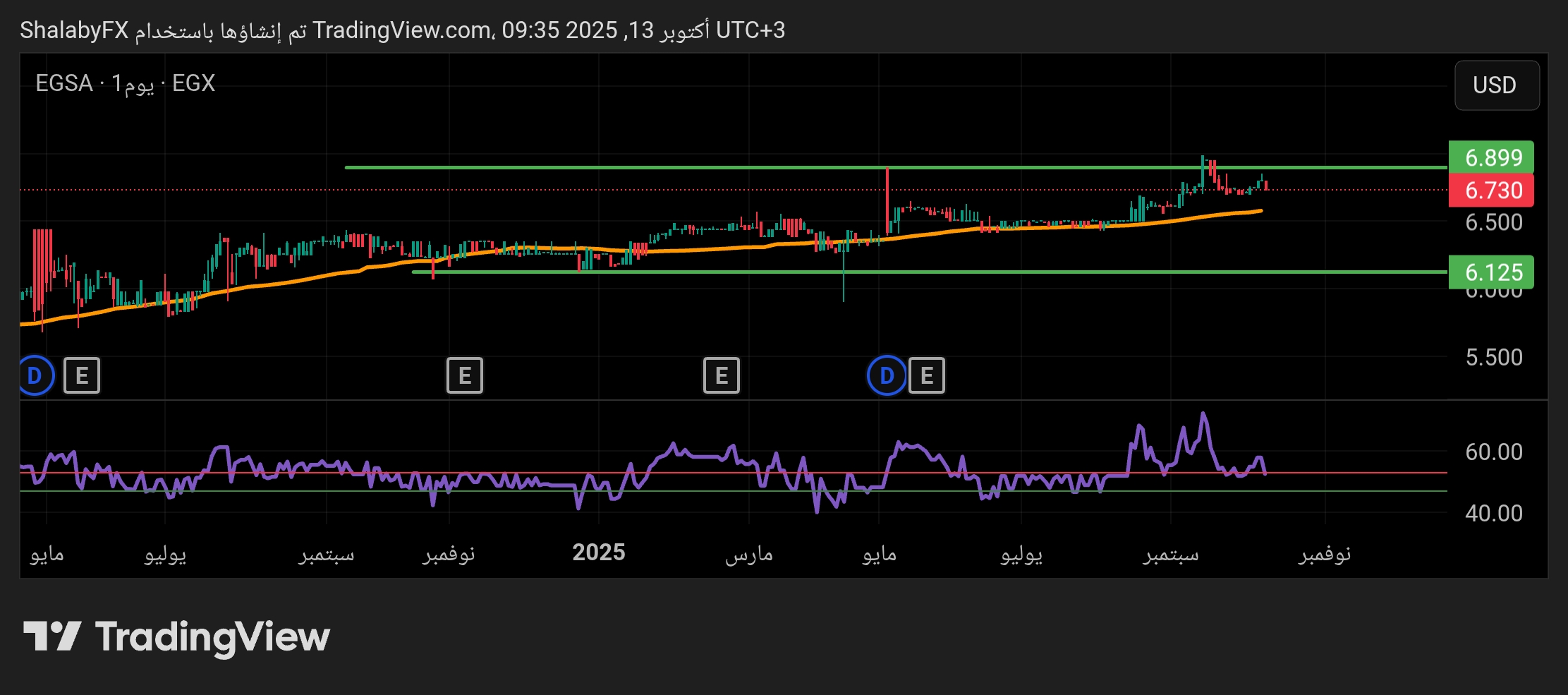This screenshot has height=695, width=1568.
Task: Click the earnings E marker below November 2024
Action: pyautogui.click(x=465, y=375)
